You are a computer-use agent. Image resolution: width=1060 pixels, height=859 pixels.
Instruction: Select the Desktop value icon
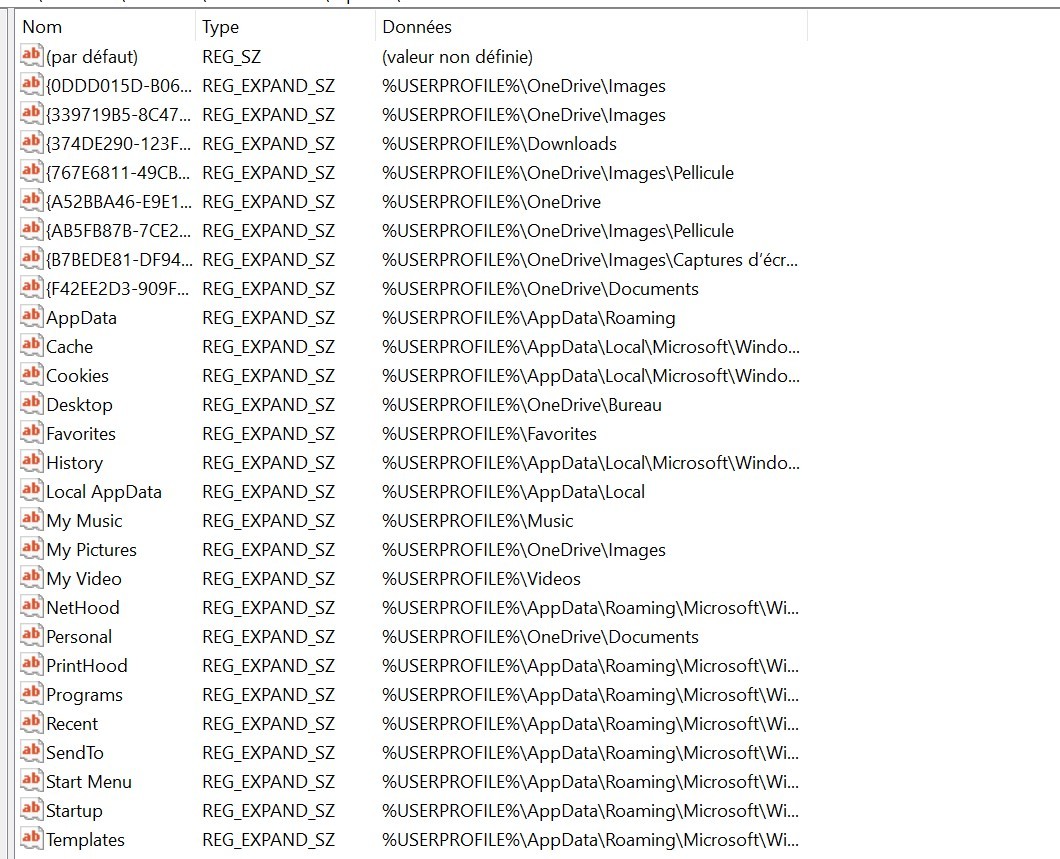coord(32,404)
